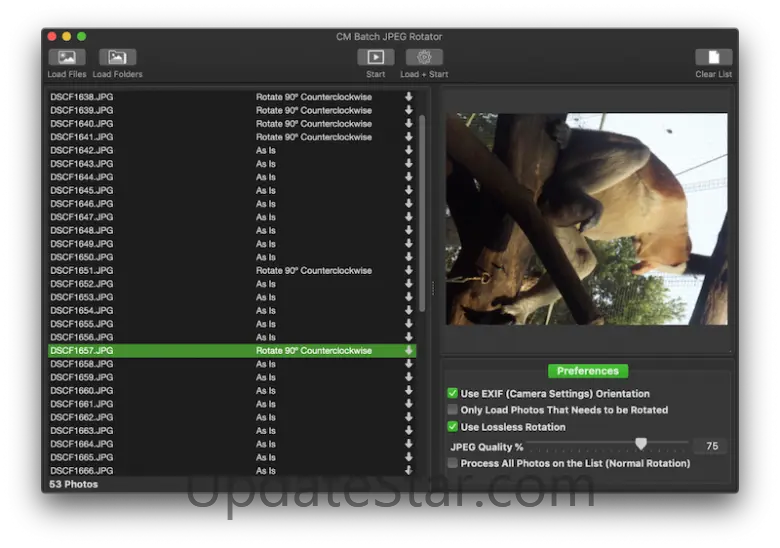Click Rotate 90° Counterclockwise for DSCF1639.JPG

(x=314, y=110)
